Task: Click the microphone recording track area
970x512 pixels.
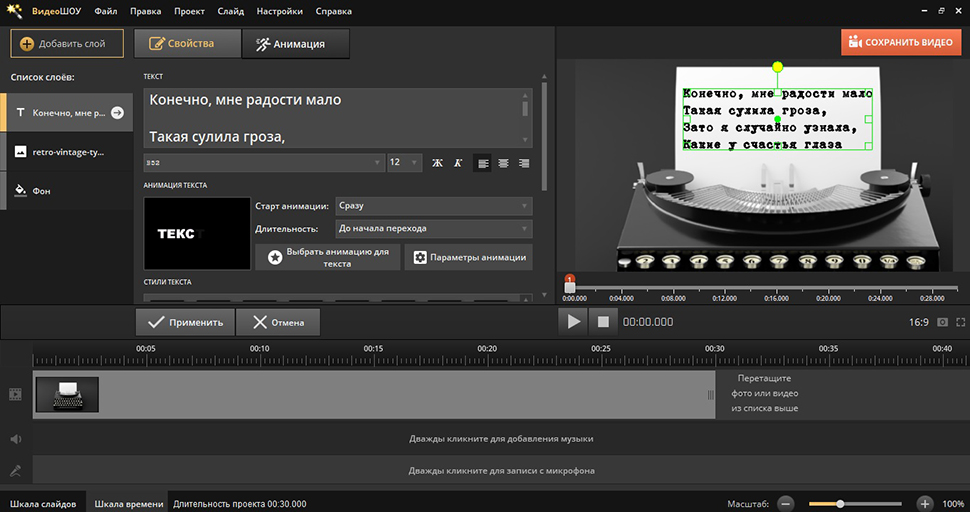Action: point(501,471)
